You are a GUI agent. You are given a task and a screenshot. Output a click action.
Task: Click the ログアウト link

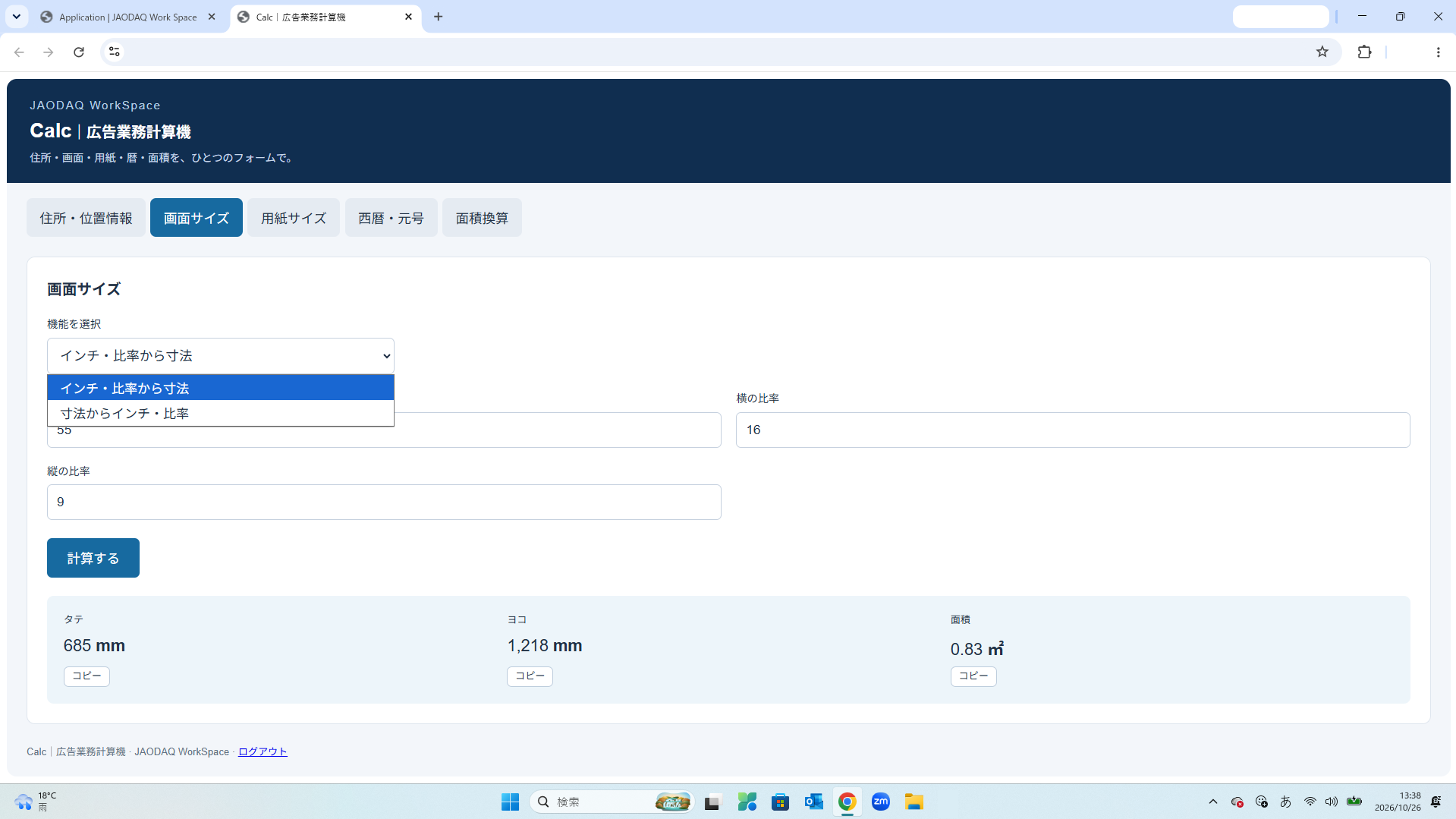(x=263, y=751)
